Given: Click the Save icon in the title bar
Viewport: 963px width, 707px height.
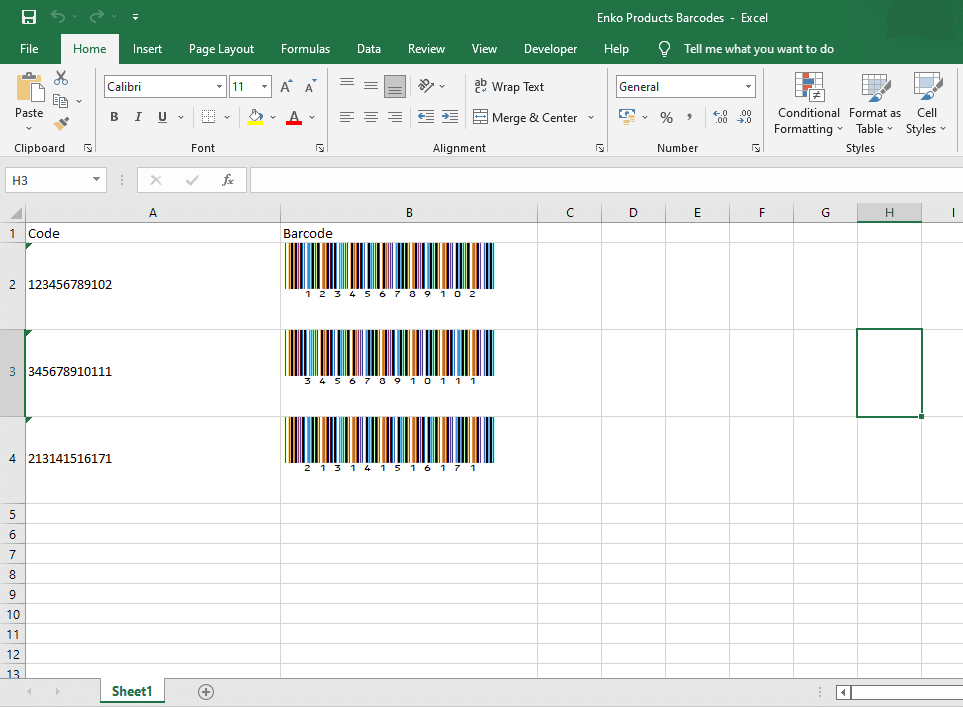Looking at the screenshot, I should 29,17.
